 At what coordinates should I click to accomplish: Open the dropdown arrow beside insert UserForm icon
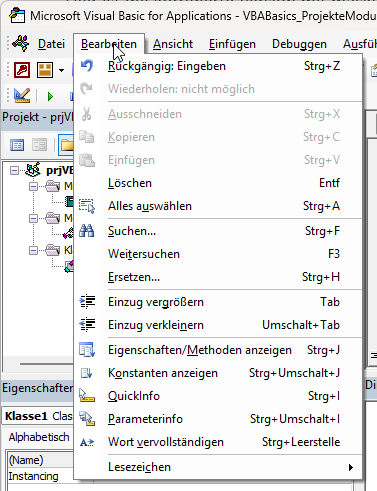(x=61, y=70)
